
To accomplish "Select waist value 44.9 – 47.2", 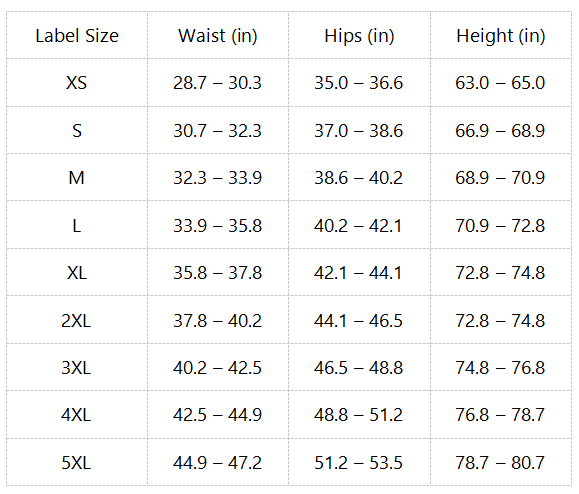I will [217, 462].
